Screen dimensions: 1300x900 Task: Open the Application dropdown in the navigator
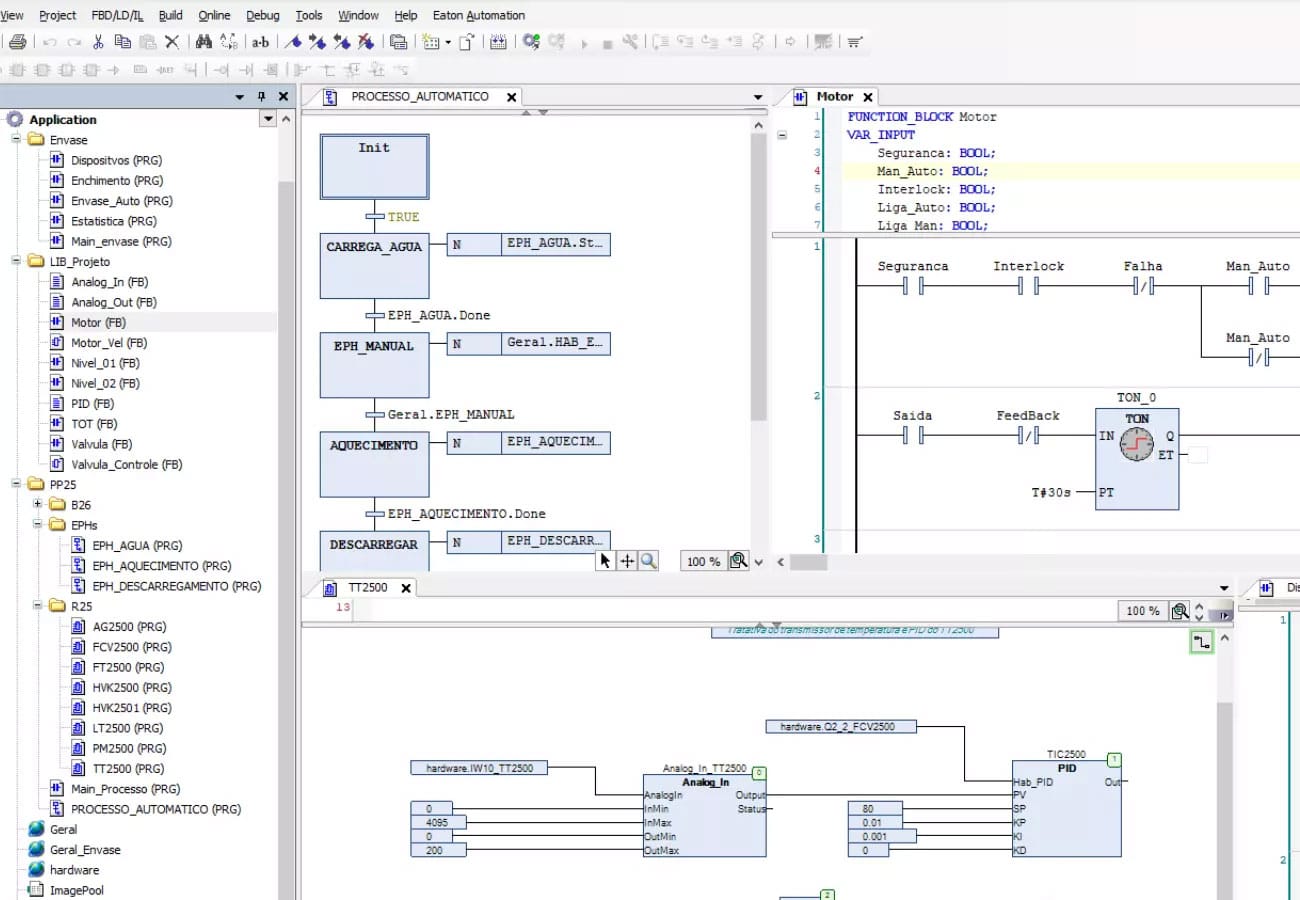(267, 119)
